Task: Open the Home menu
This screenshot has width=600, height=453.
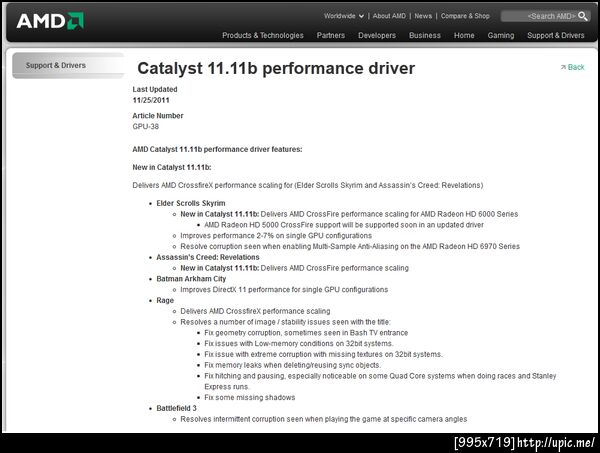Action: pos(464,35)
